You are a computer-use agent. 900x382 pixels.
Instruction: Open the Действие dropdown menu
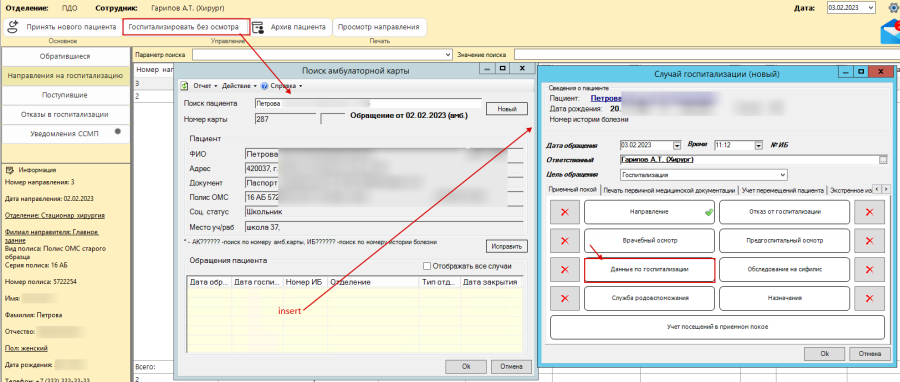pos(240,87)
